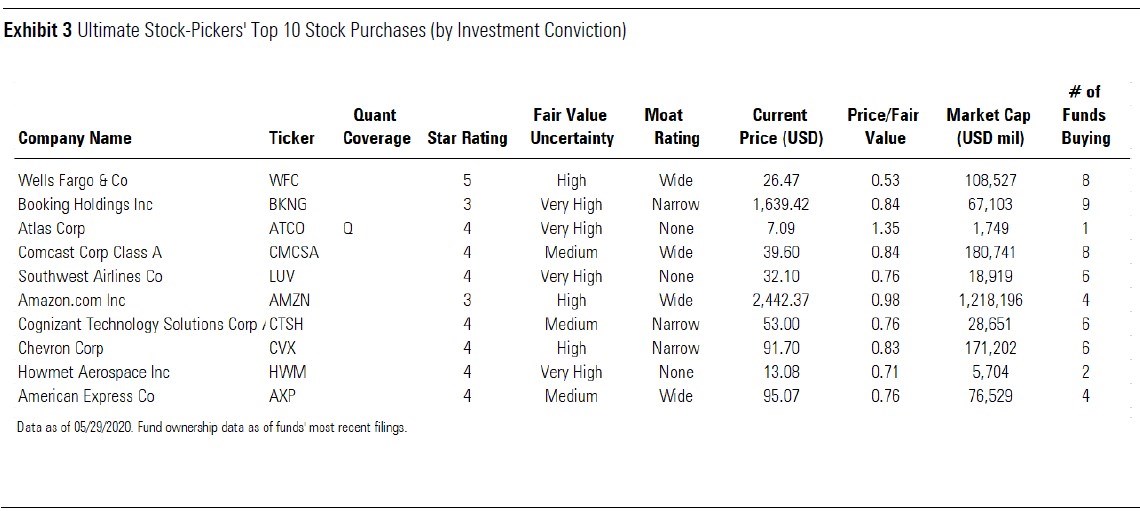The image size is (1140, 511).
Task: Click the Exhibit 3 table title
Action: click(x=315, y=31)
